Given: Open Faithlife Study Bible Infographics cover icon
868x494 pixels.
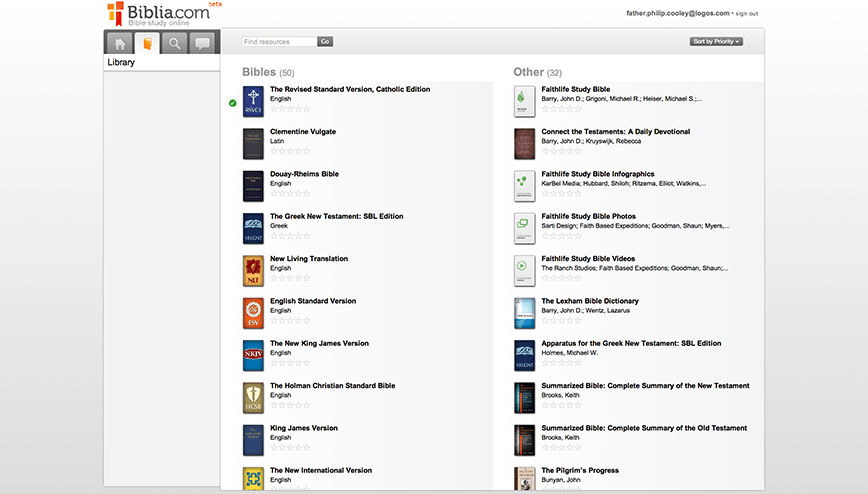Looking at the screenshot, I should [x=524, y=186].
